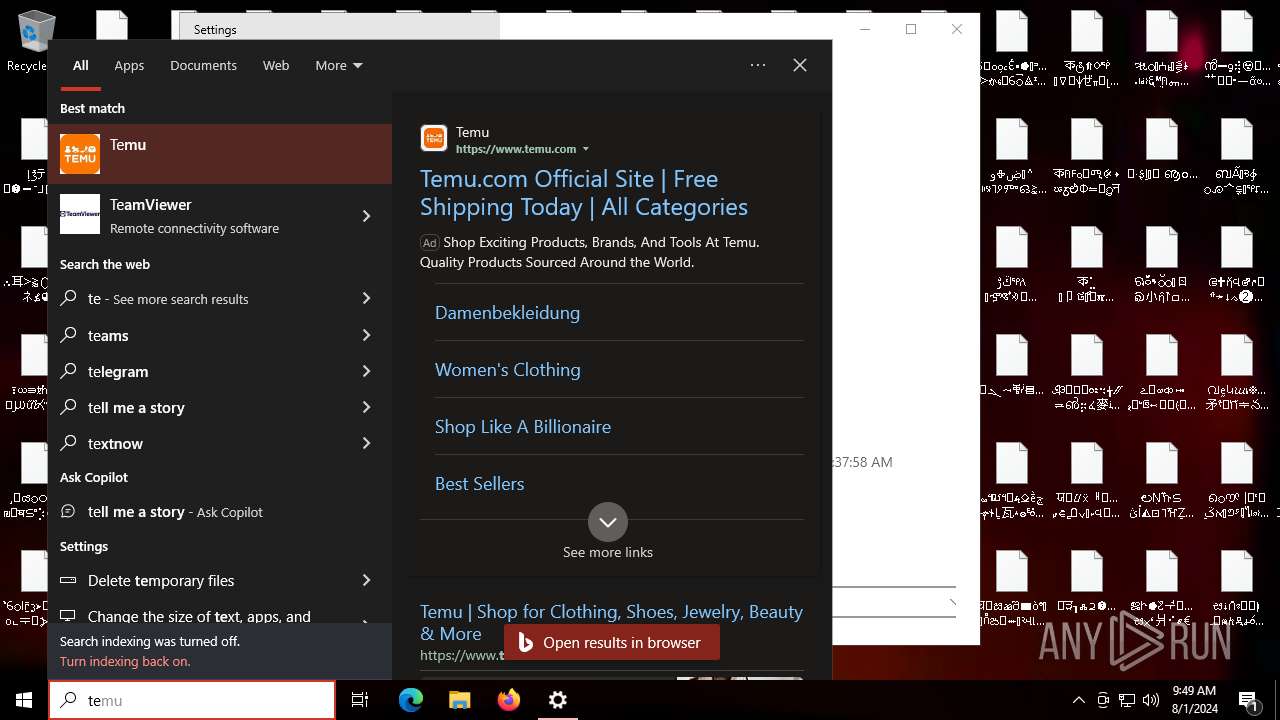Click the Temu logo in preview pane
The width and height of the screenshot is (1280, 720).
[434, 138]
